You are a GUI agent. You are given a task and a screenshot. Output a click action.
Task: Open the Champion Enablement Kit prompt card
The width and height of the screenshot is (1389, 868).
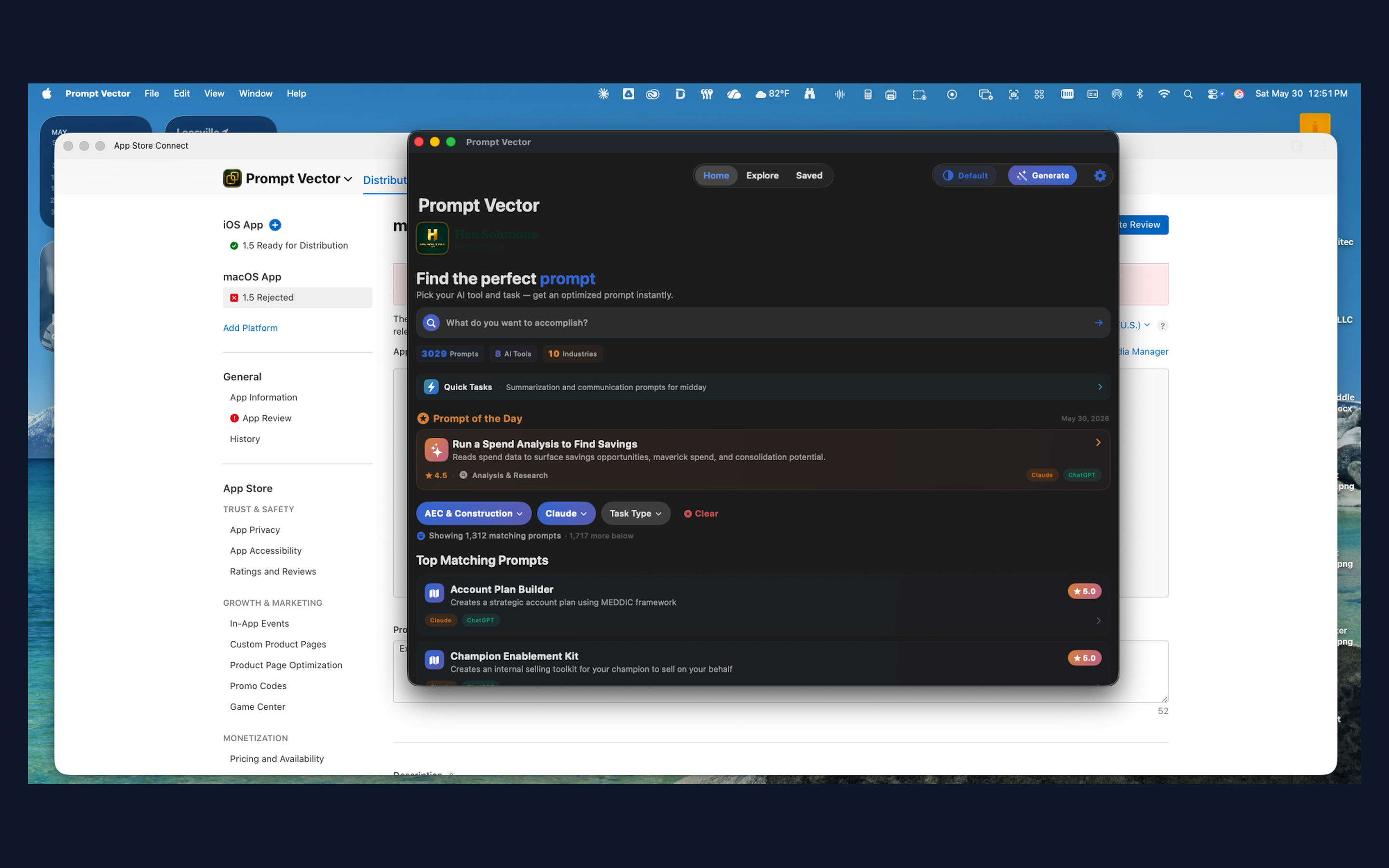click(763, 663)
